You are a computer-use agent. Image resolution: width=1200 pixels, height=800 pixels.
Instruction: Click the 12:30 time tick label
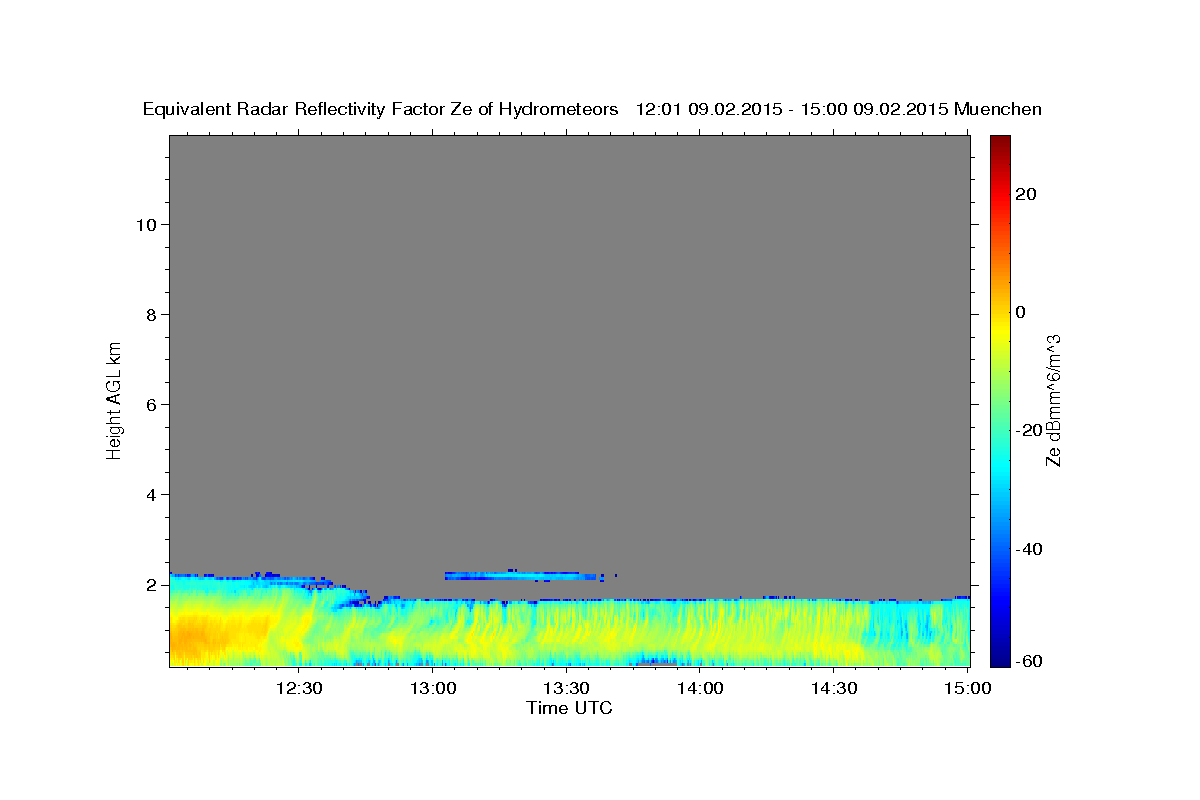click(x=298, y=688)
